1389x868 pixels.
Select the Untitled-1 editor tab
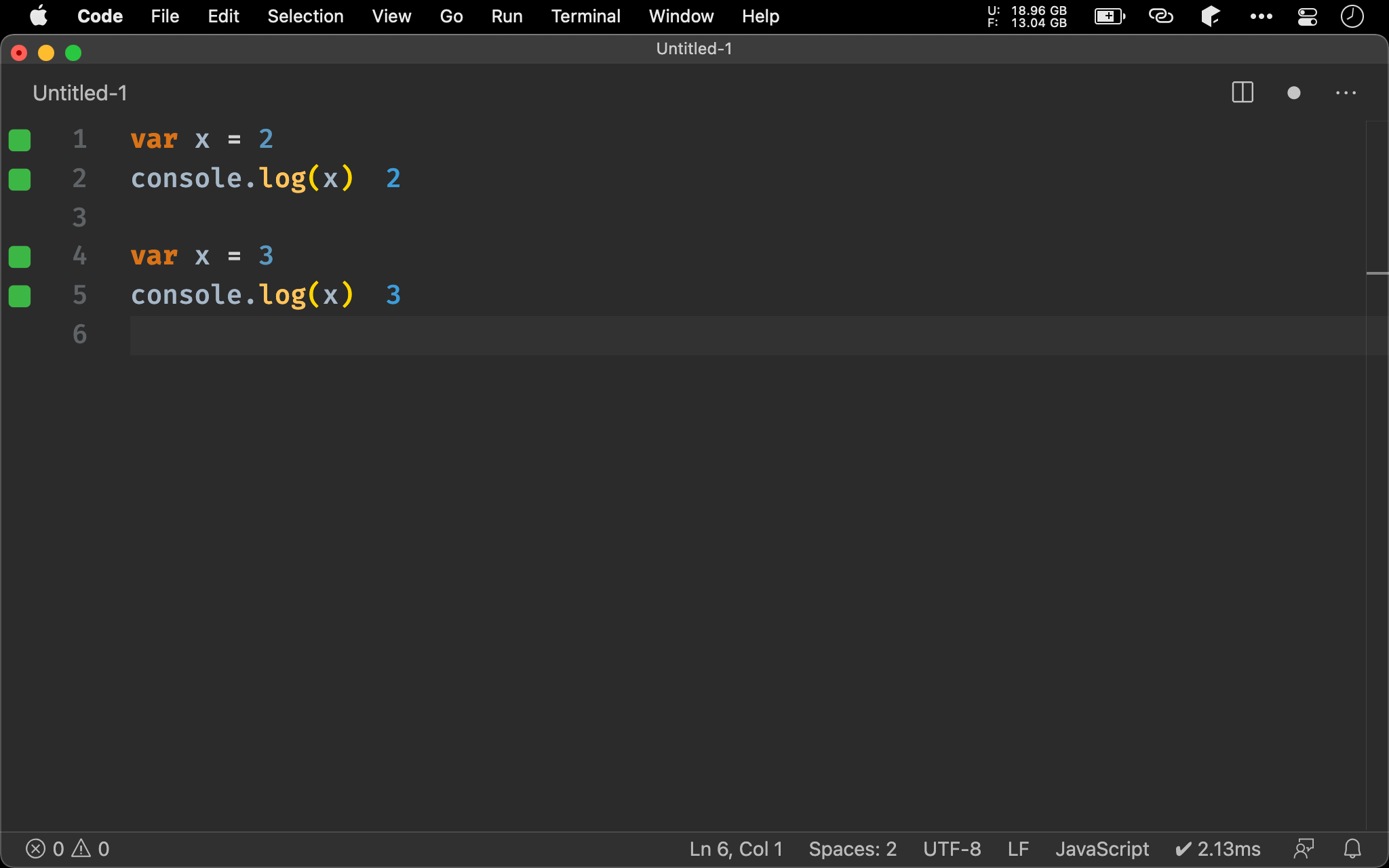[x=80, y=93]
